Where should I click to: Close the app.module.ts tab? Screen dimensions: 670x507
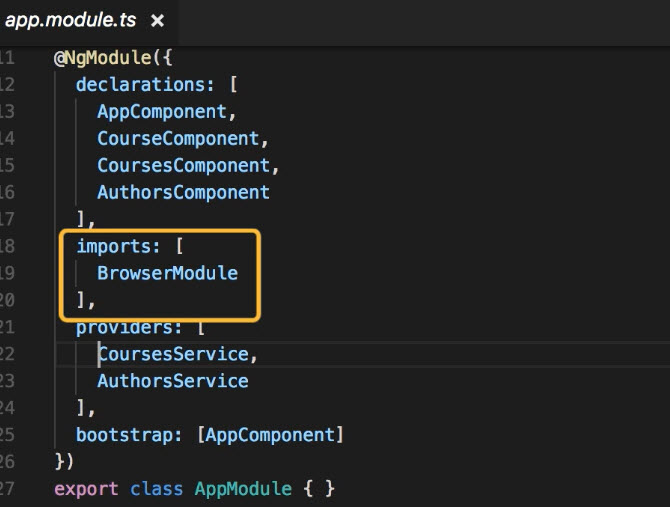[x=157, y=20]
